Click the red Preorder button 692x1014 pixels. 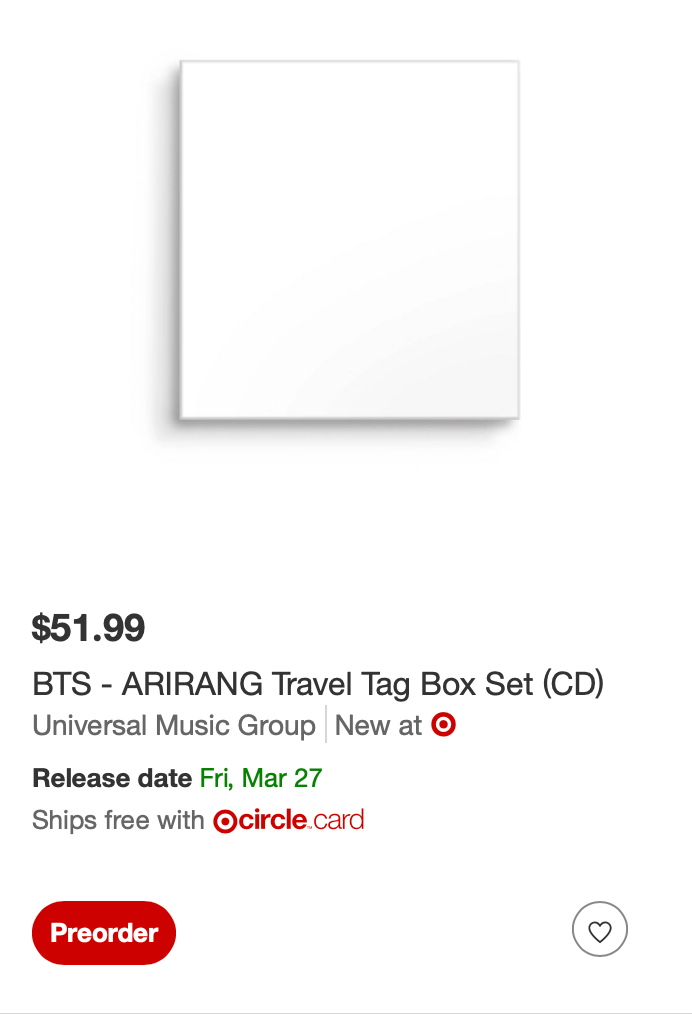[x=104, y=933]
